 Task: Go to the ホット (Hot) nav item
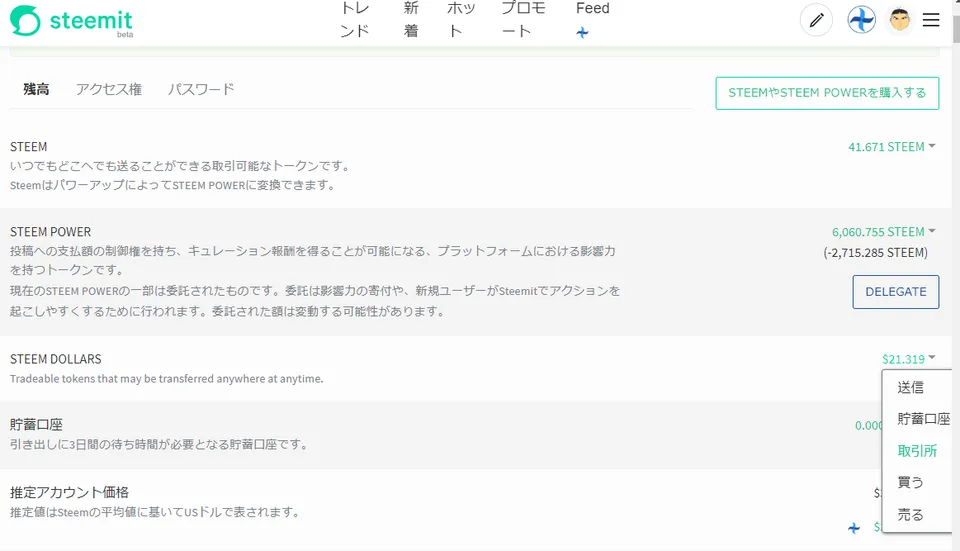click(x=461, y=20)
